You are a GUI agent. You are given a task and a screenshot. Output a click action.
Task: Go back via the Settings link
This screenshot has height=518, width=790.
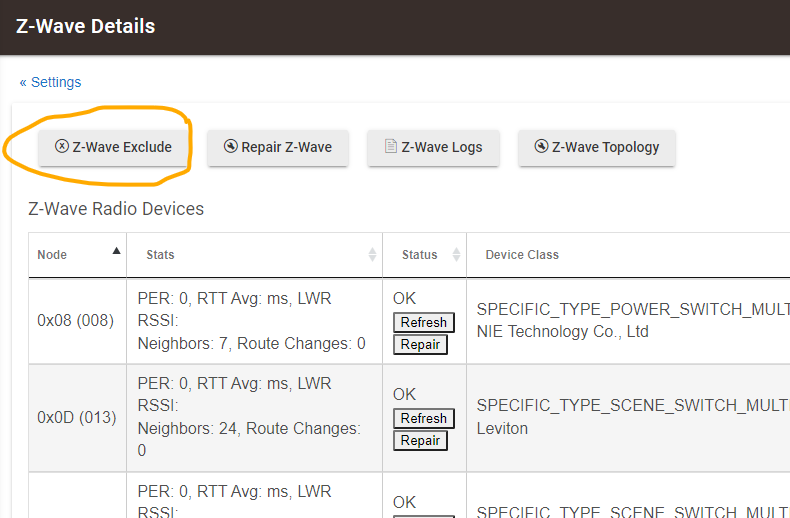point(50,82)
